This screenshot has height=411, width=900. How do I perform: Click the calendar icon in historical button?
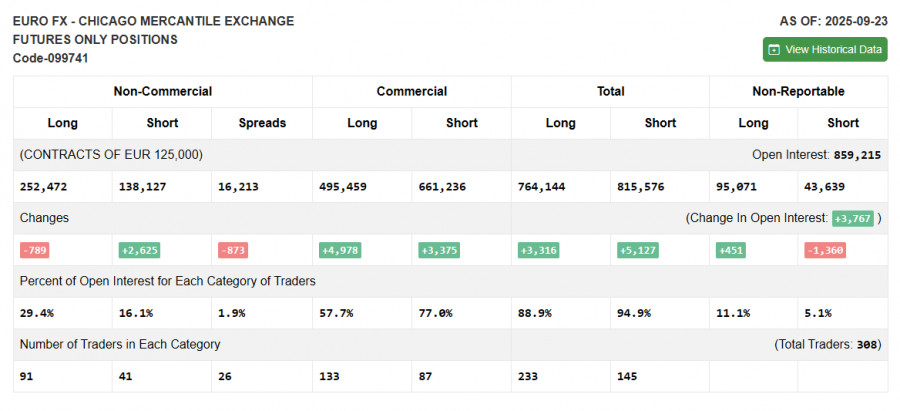(773, 49)
